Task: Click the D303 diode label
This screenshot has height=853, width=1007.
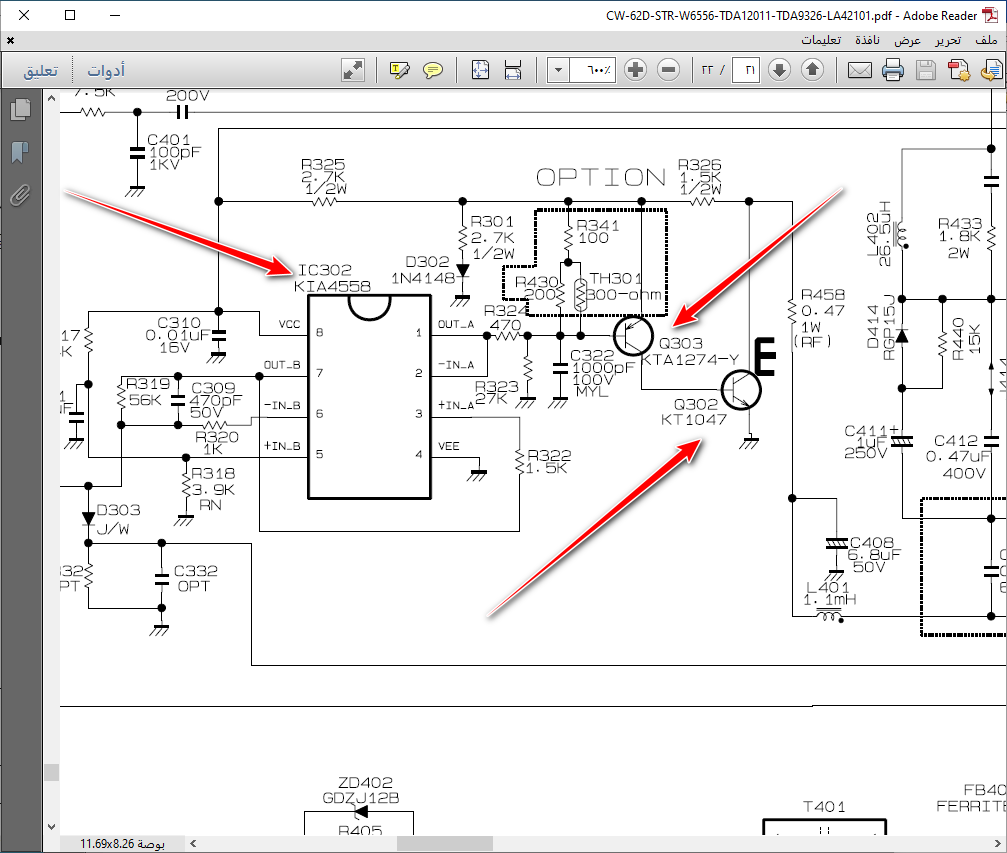Action: coord(118,510)
